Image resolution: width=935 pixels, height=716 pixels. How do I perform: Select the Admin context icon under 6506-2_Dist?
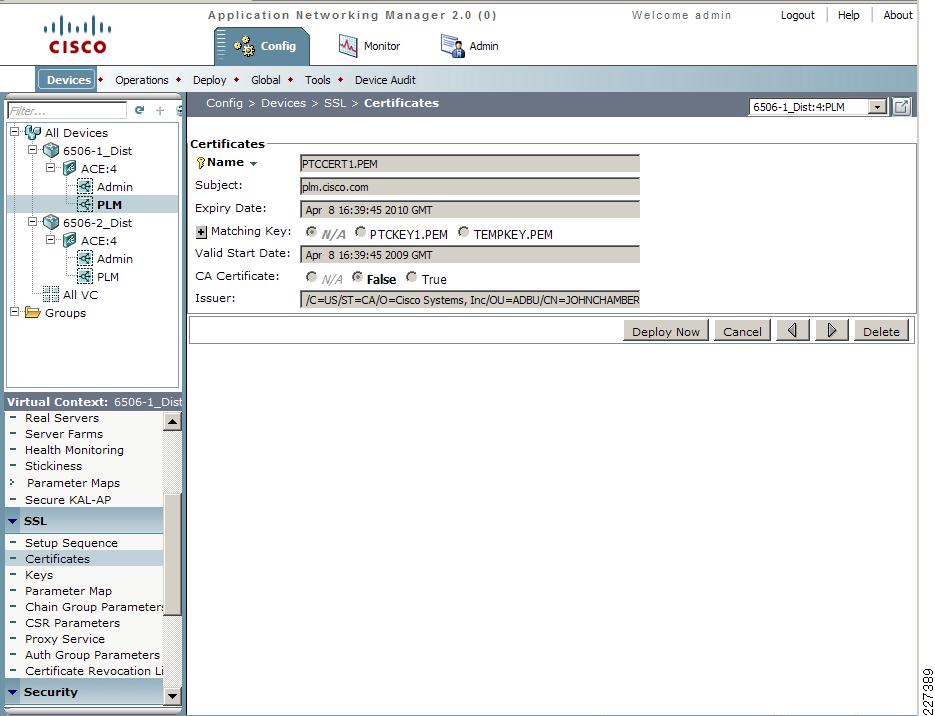coord(85,259)
